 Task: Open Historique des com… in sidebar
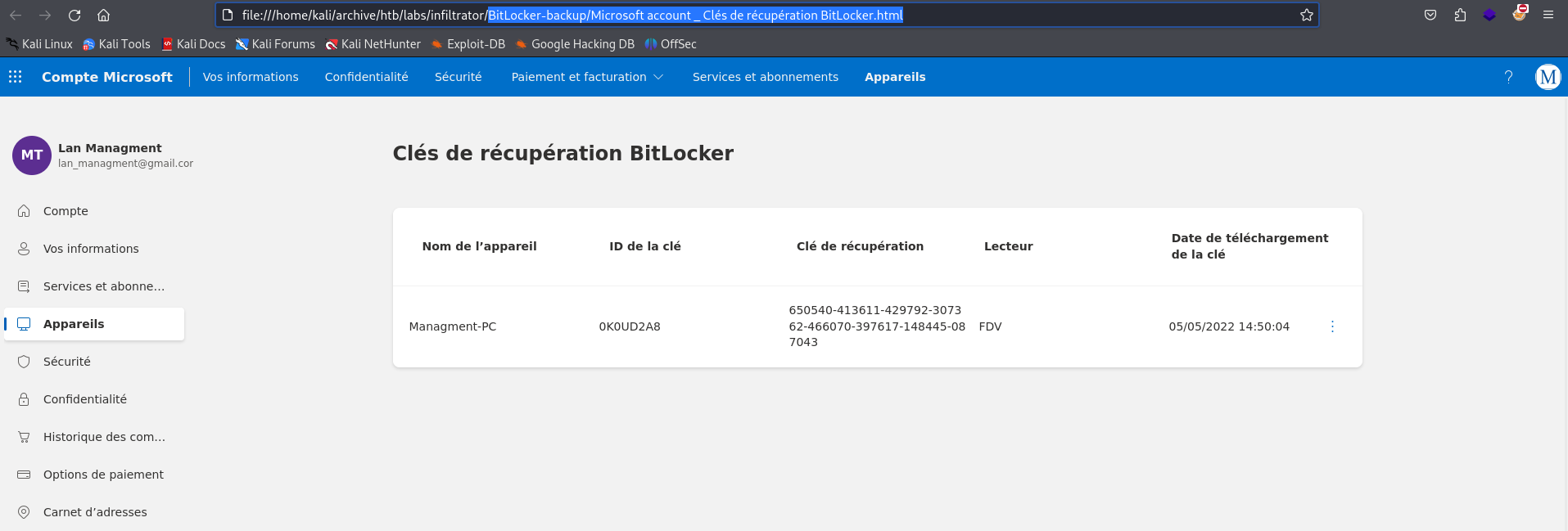coord(94,437)
